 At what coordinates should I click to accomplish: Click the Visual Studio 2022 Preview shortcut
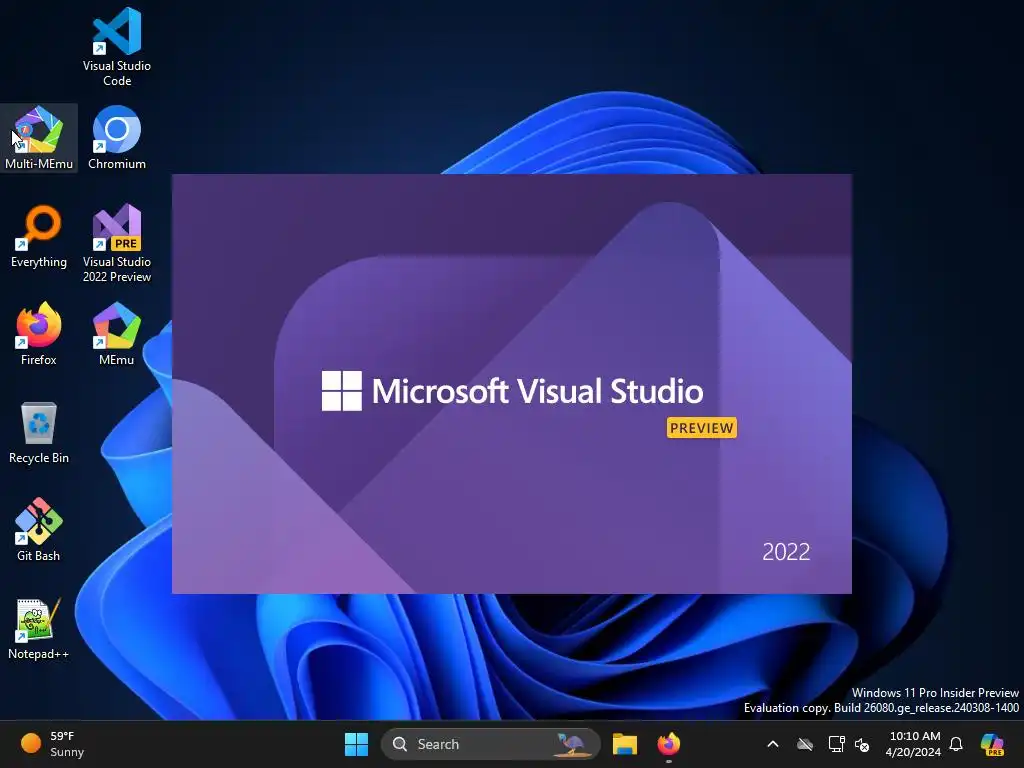coord(116,243)
